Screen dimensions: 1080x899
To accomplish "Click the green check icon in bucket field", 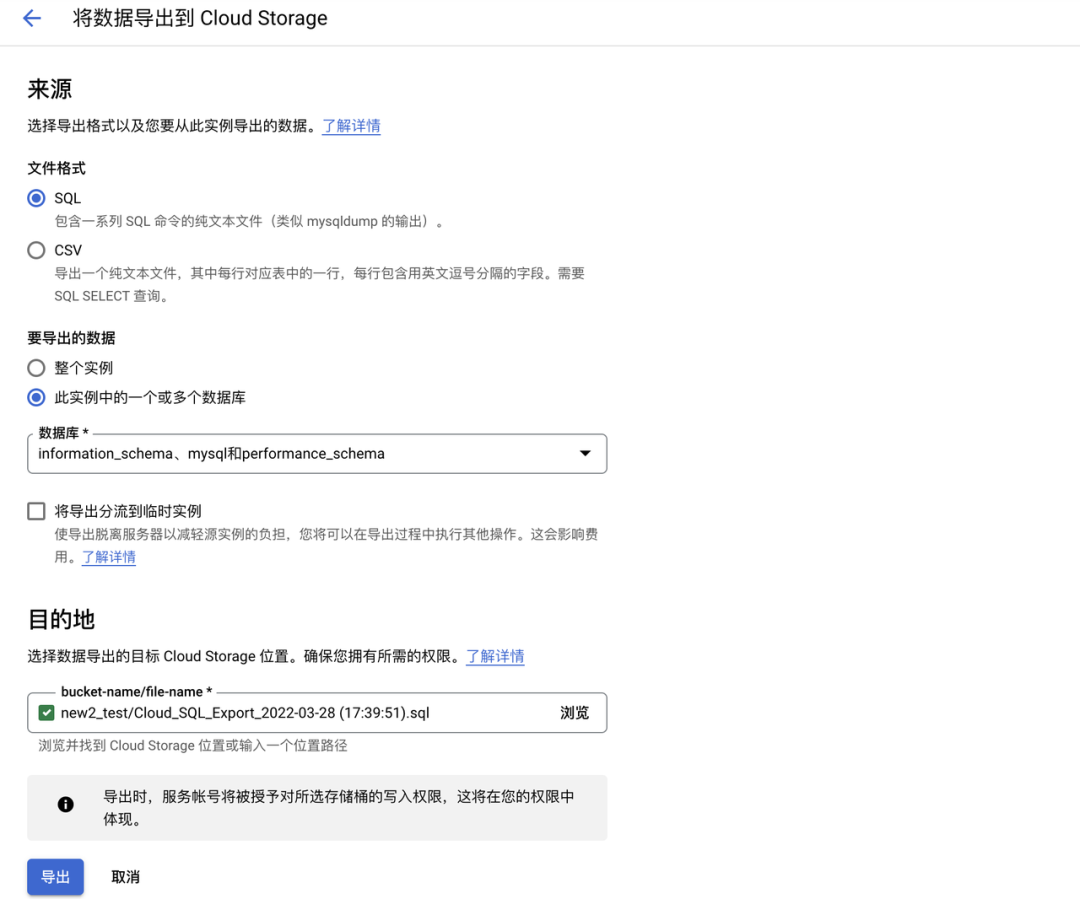I will click(46, 712).
